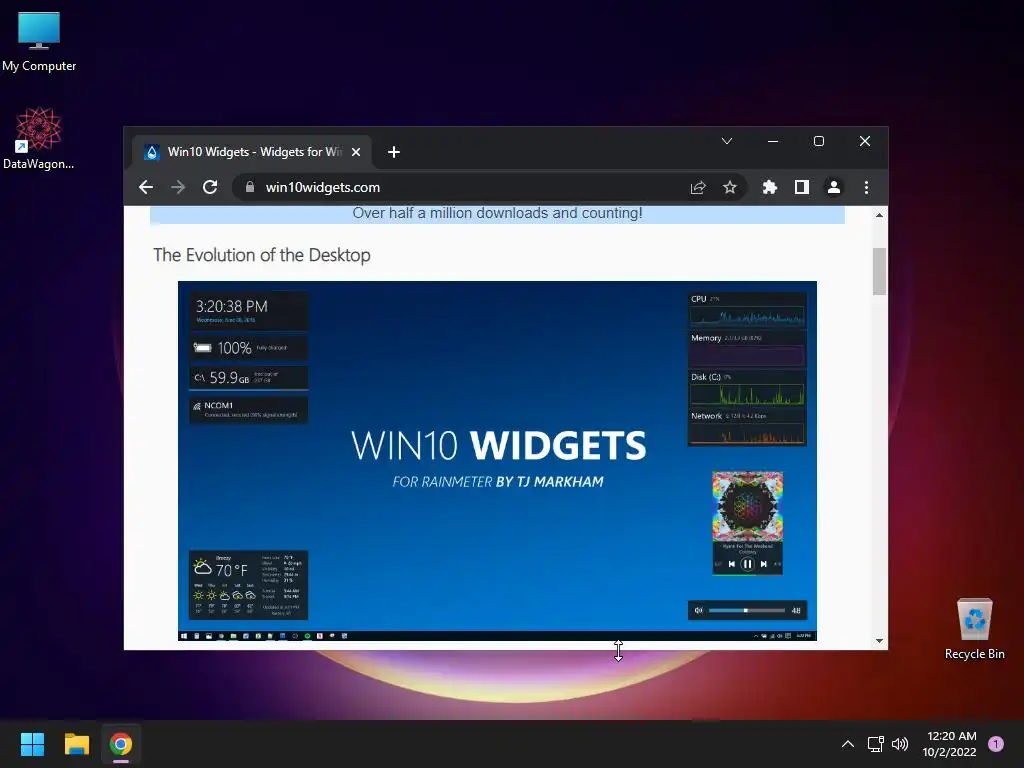1024x768 pixels.
Task: Show hidden system tray icons
Action: click(848, 744)
